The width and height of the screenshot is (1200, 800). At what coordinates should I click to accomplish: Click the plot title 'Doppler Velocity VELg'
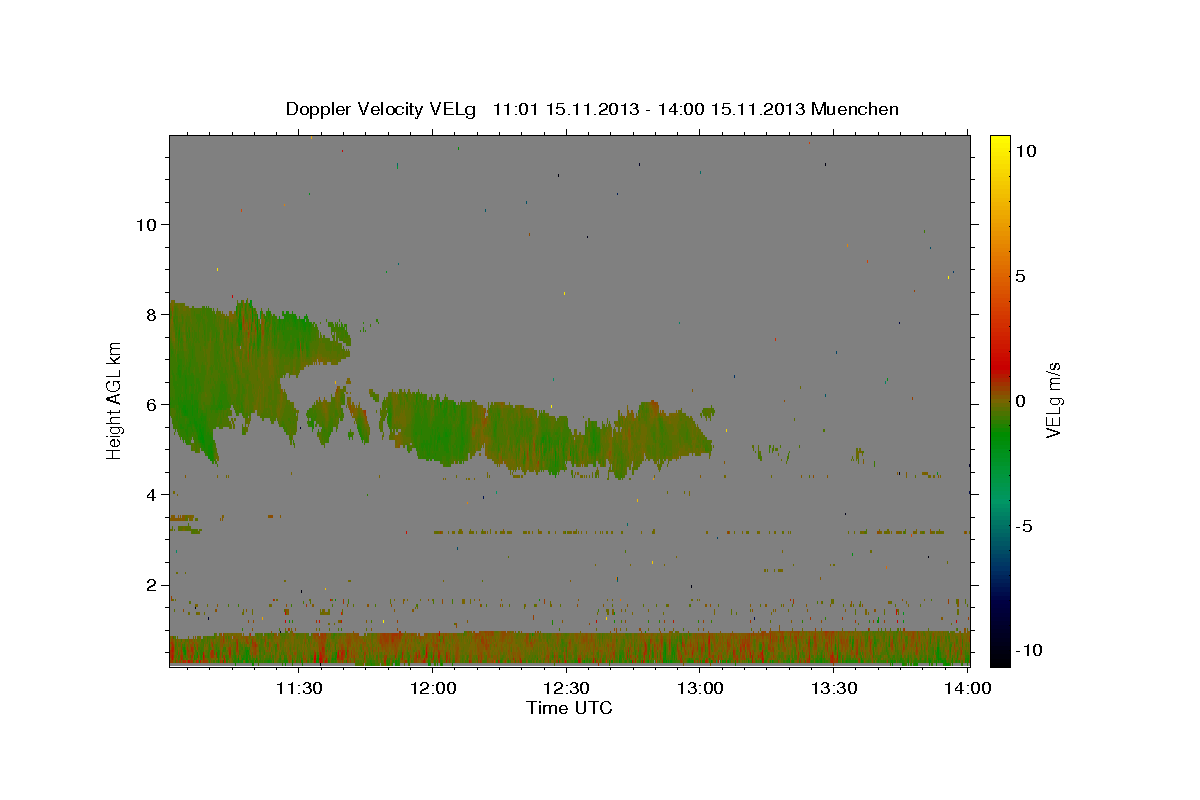[382, 109]
